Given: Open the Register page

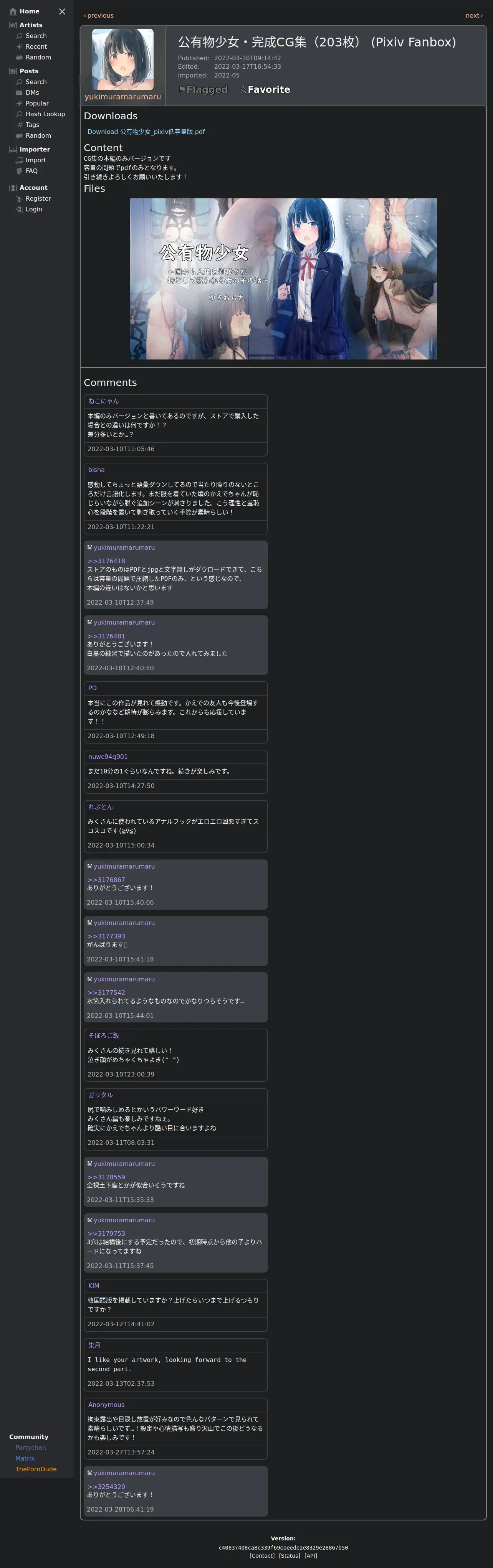Looking at the screenshot, I should click(38, 198).
